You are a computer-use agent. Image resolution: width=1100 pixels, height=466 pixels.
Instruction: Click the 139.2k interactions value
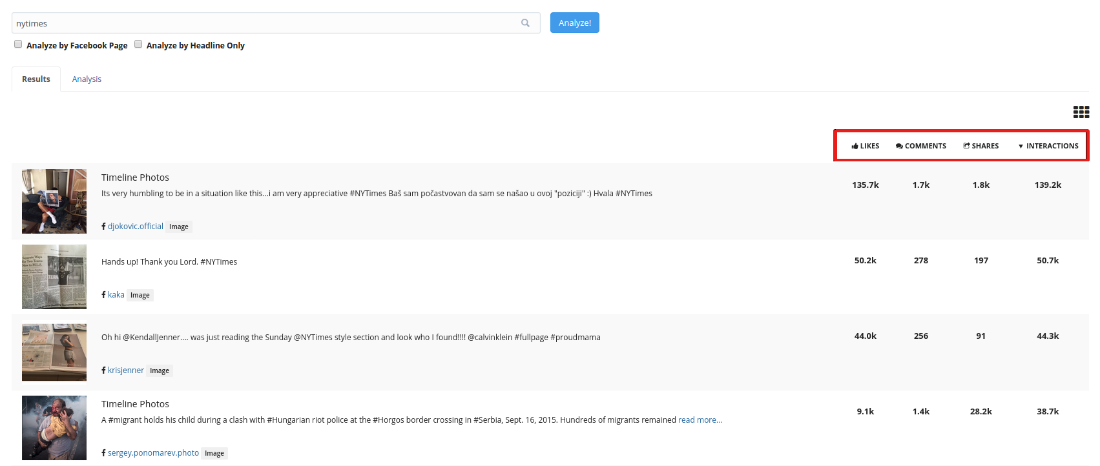tap(1047, 185)
